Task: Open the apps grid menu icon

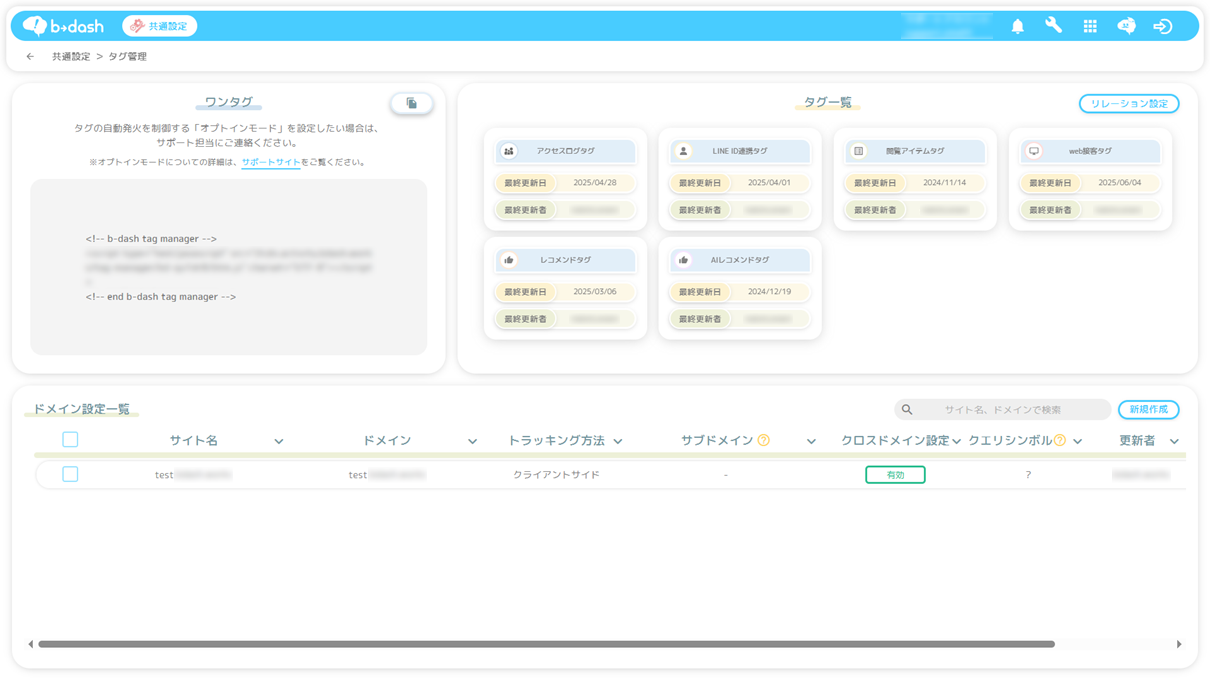Action: (x=1090, y=27)
